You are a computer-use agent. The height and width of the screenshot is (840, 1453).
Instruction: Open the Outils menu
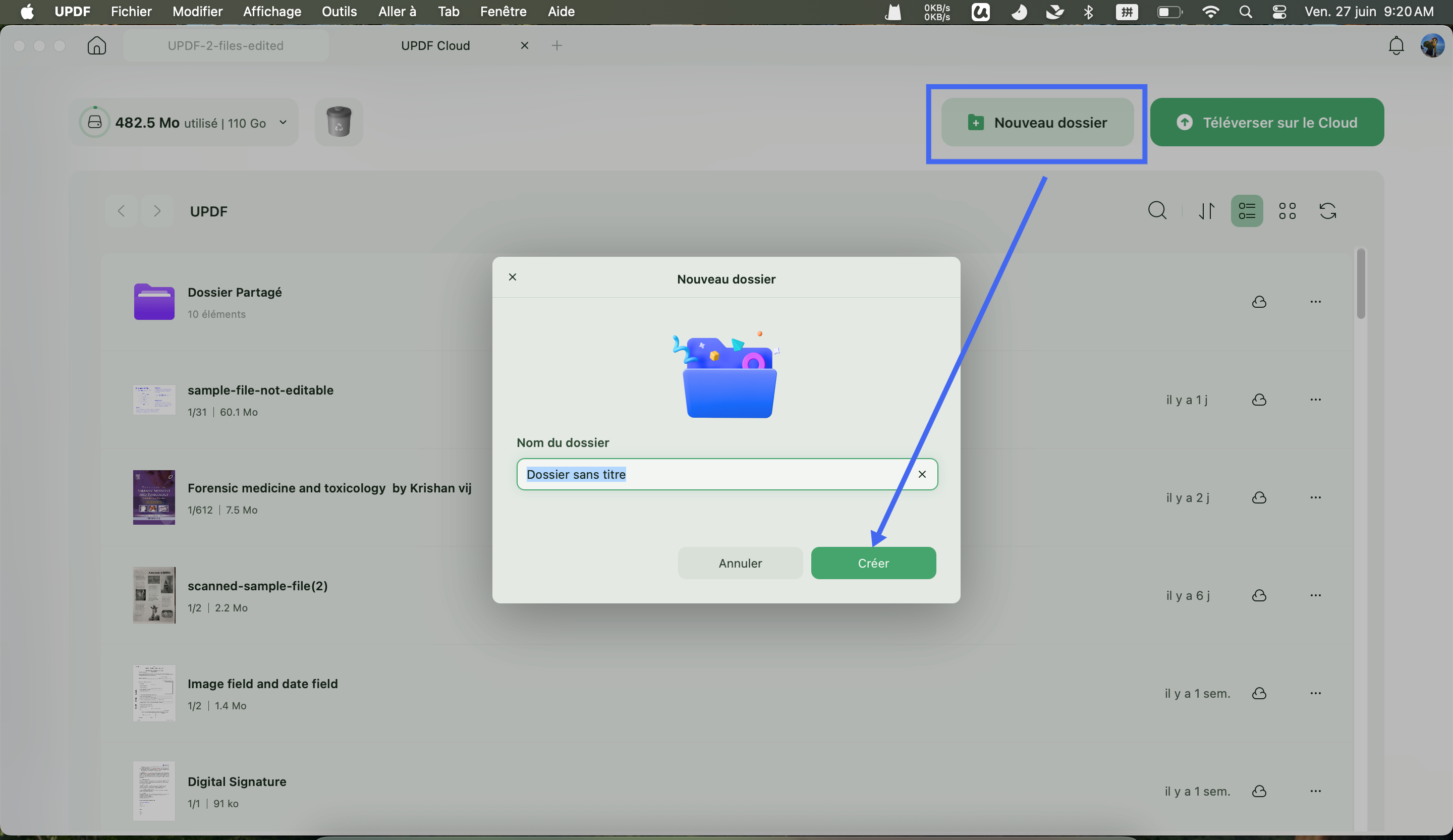pyautogui.click(x=339, y=12)
